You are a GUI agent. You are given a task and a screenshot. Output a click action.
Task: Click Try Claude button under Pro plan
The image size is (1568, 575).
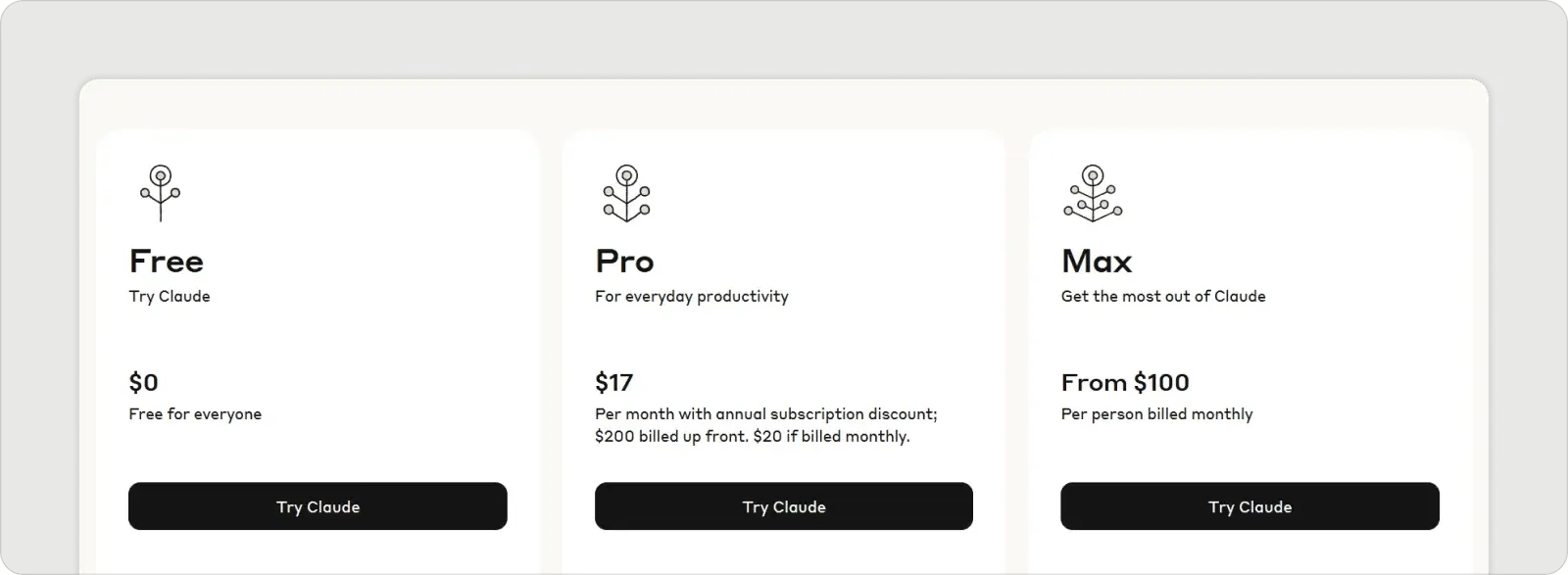pyautogui.click(x=784, y=506)
